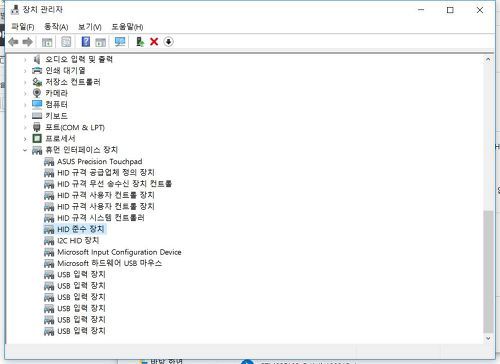Click the HID 규격 공급업체 정의 장치 icon

coord(49,173)
